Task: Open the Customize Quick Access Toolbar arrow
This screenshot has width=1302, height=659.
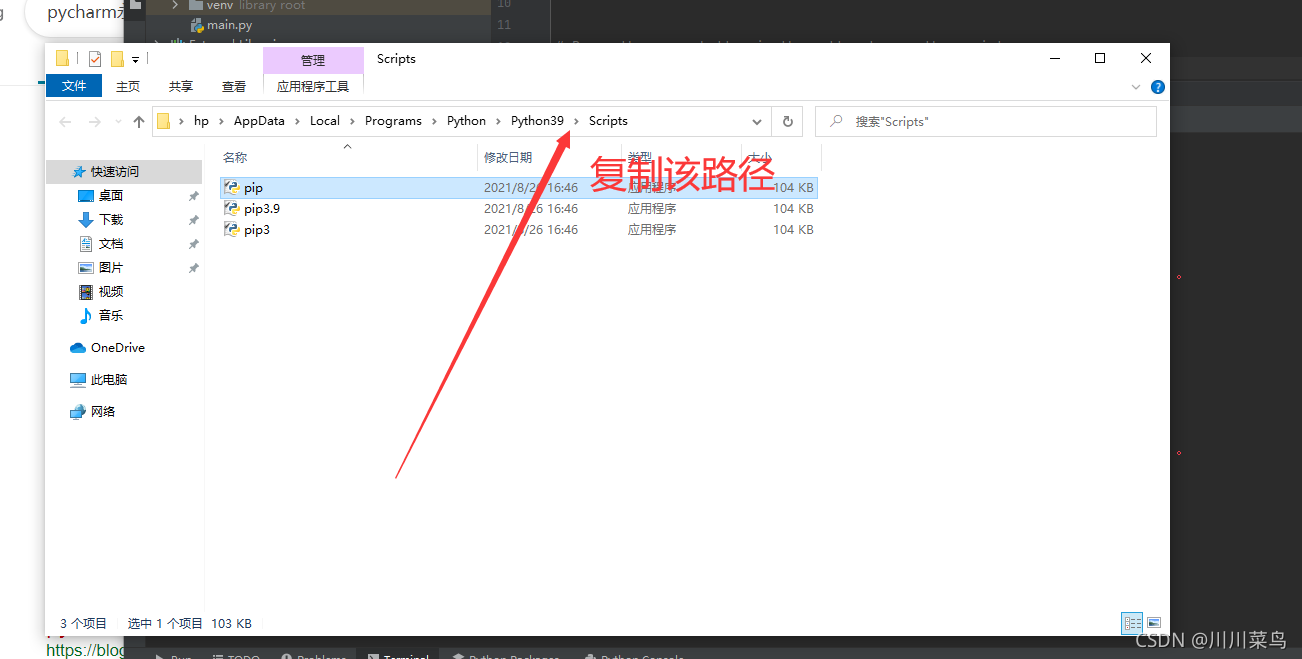Action: tap(135, 60)
